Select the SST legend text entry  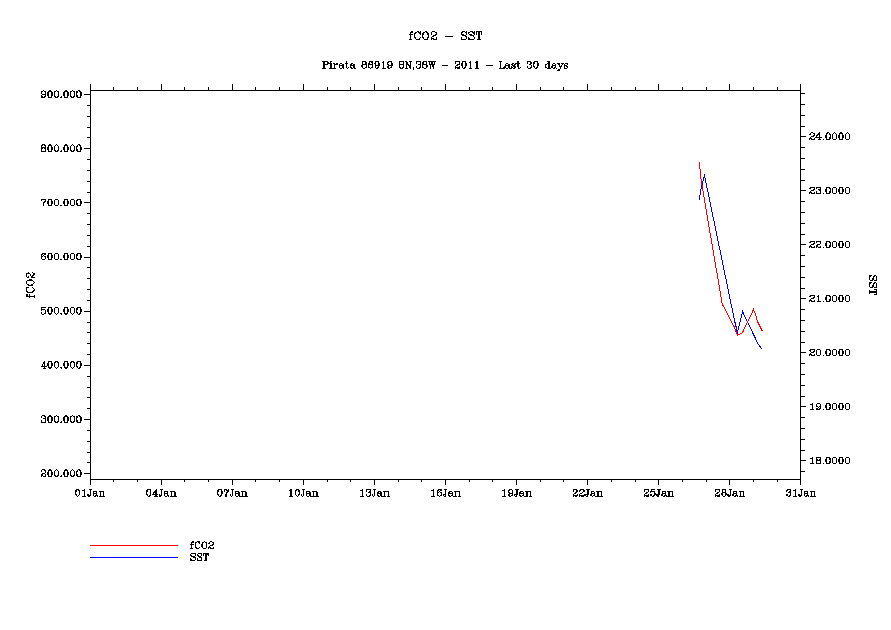click(x=199, y=557)
